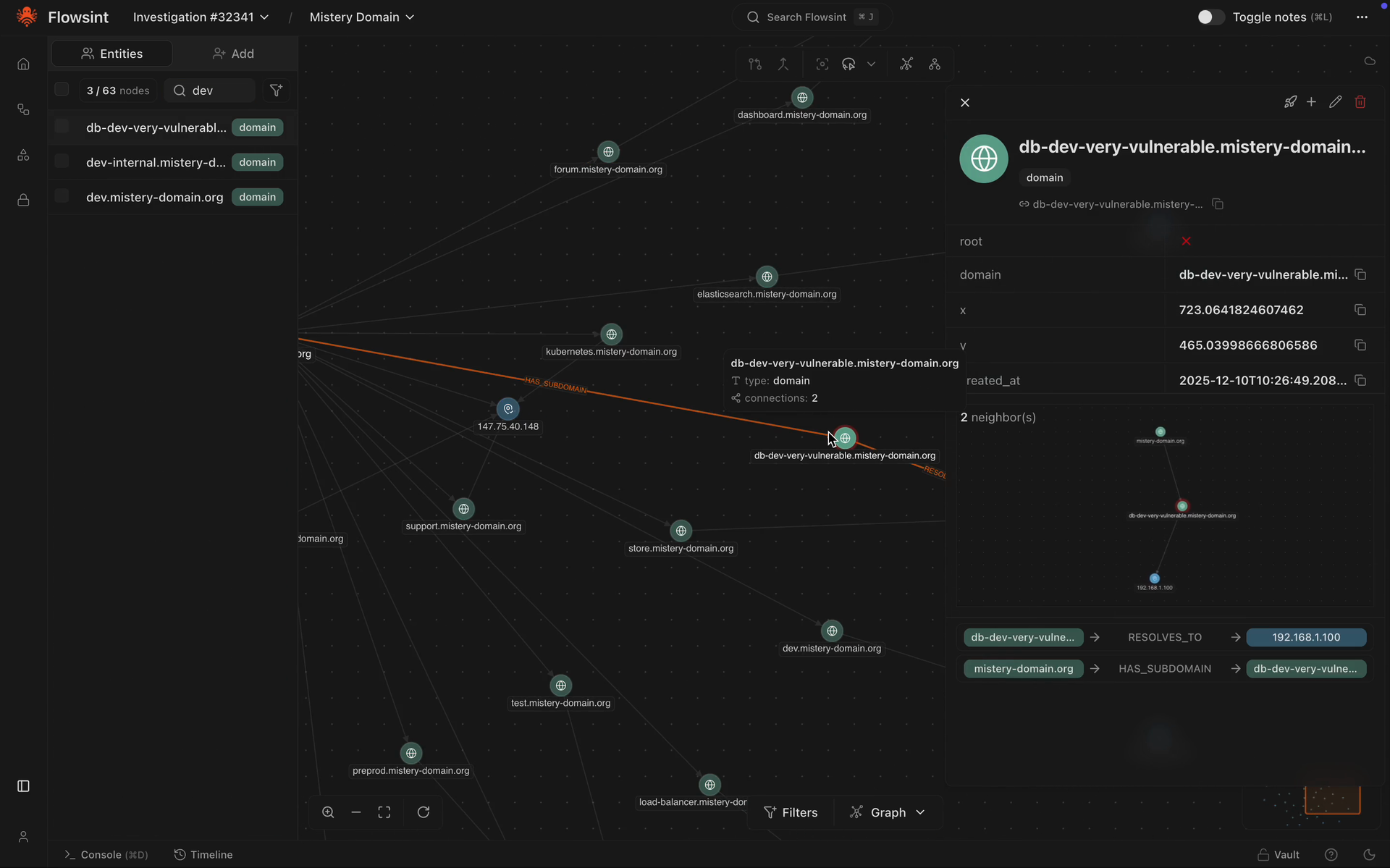1390x868 pixels.
Task: Open the home icon in left sidebar
Action: click(23, 64)
